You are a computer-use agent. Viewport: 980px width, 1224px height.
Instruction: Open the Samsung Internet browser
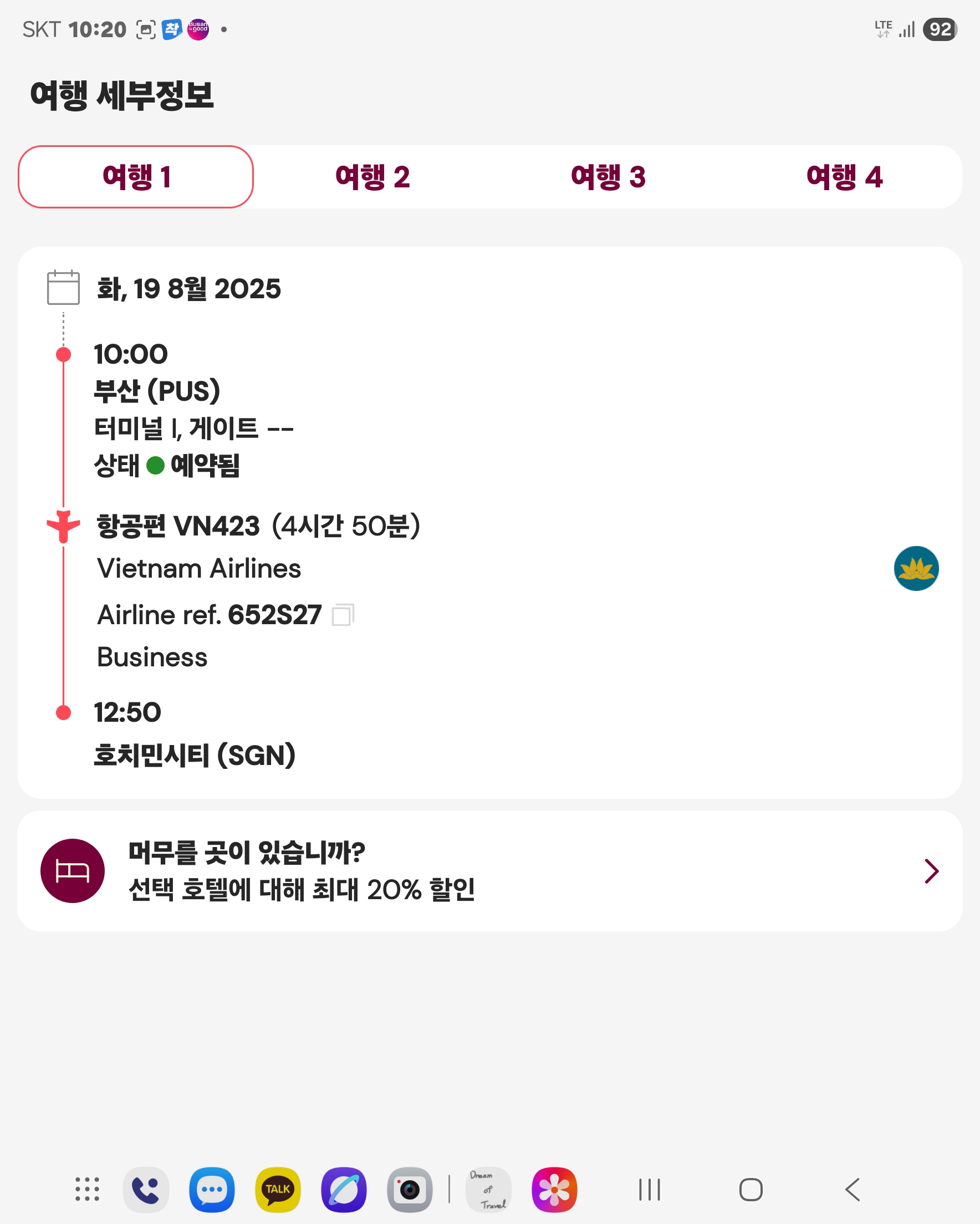click(344, 1190)
